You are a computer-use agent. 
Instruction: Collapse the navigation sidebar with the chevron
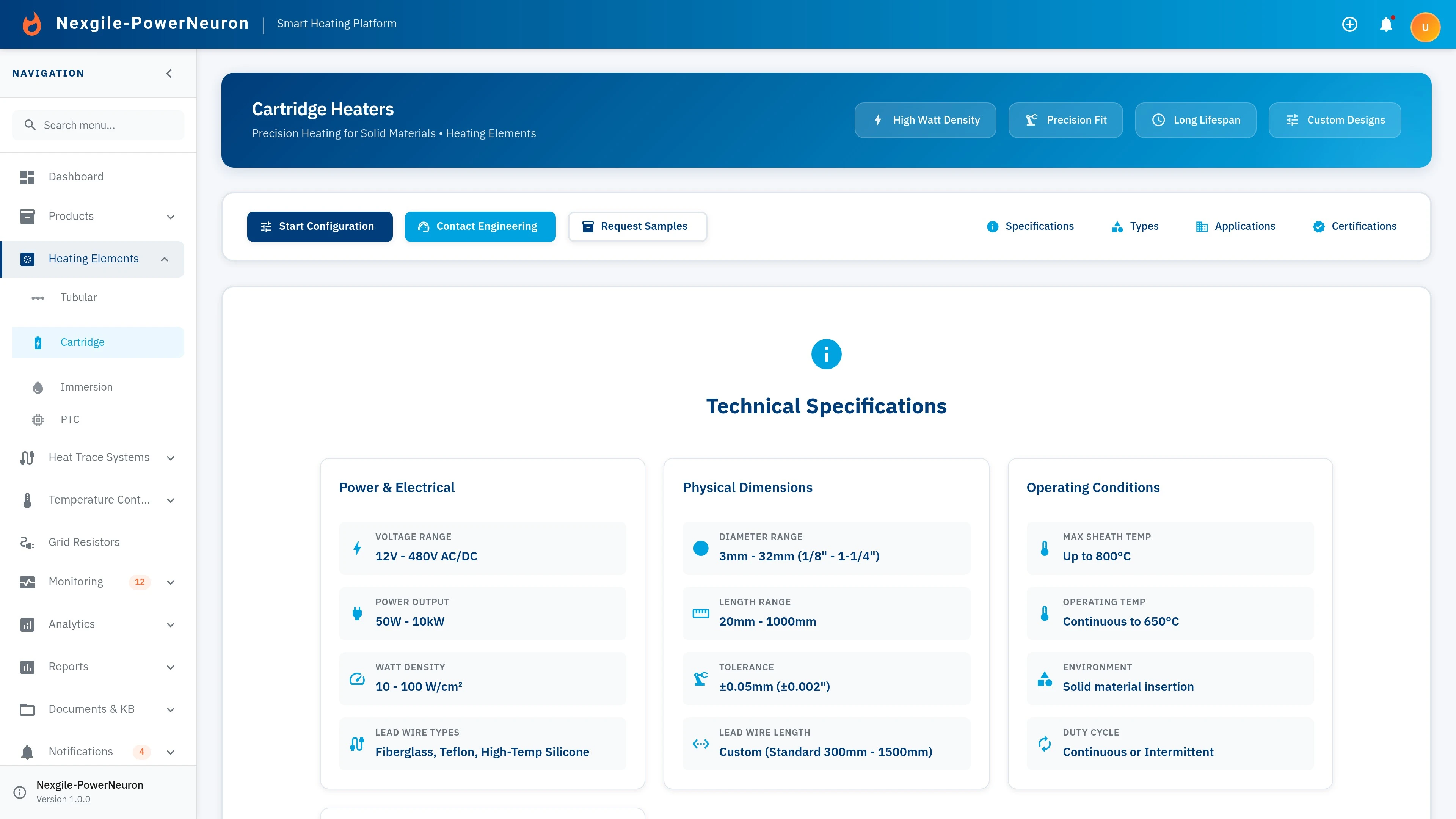pos(168,73)
